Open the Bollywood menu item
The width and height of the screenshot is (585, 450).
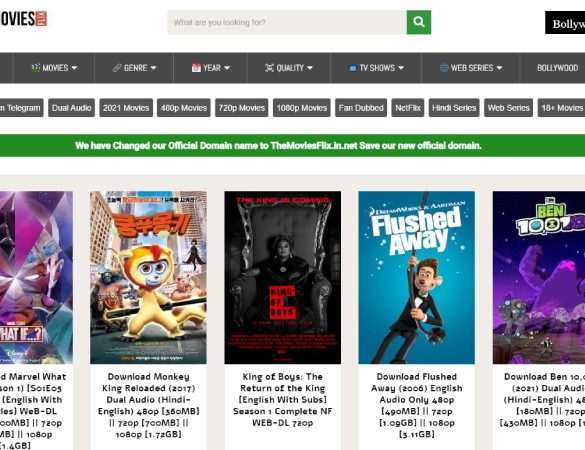557,68
